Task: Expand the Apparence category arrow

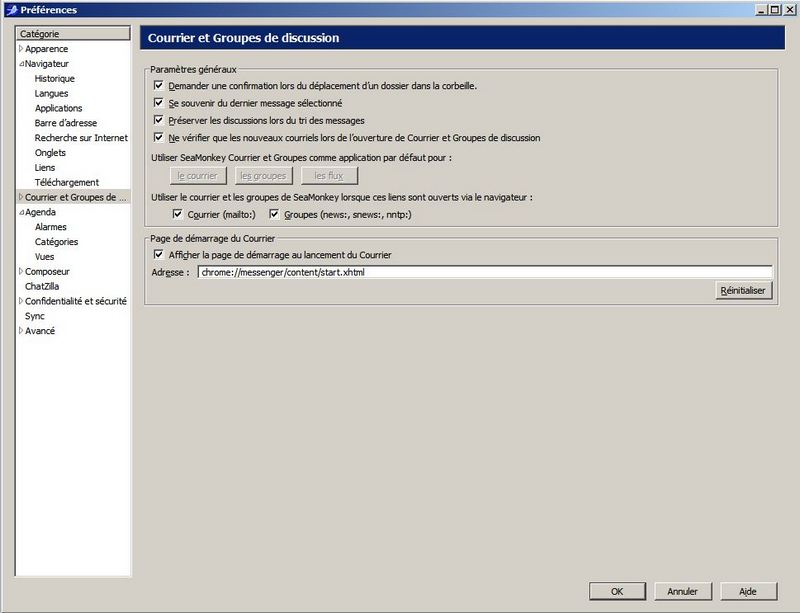Action: pyautogui.click(x=21, y=49)
